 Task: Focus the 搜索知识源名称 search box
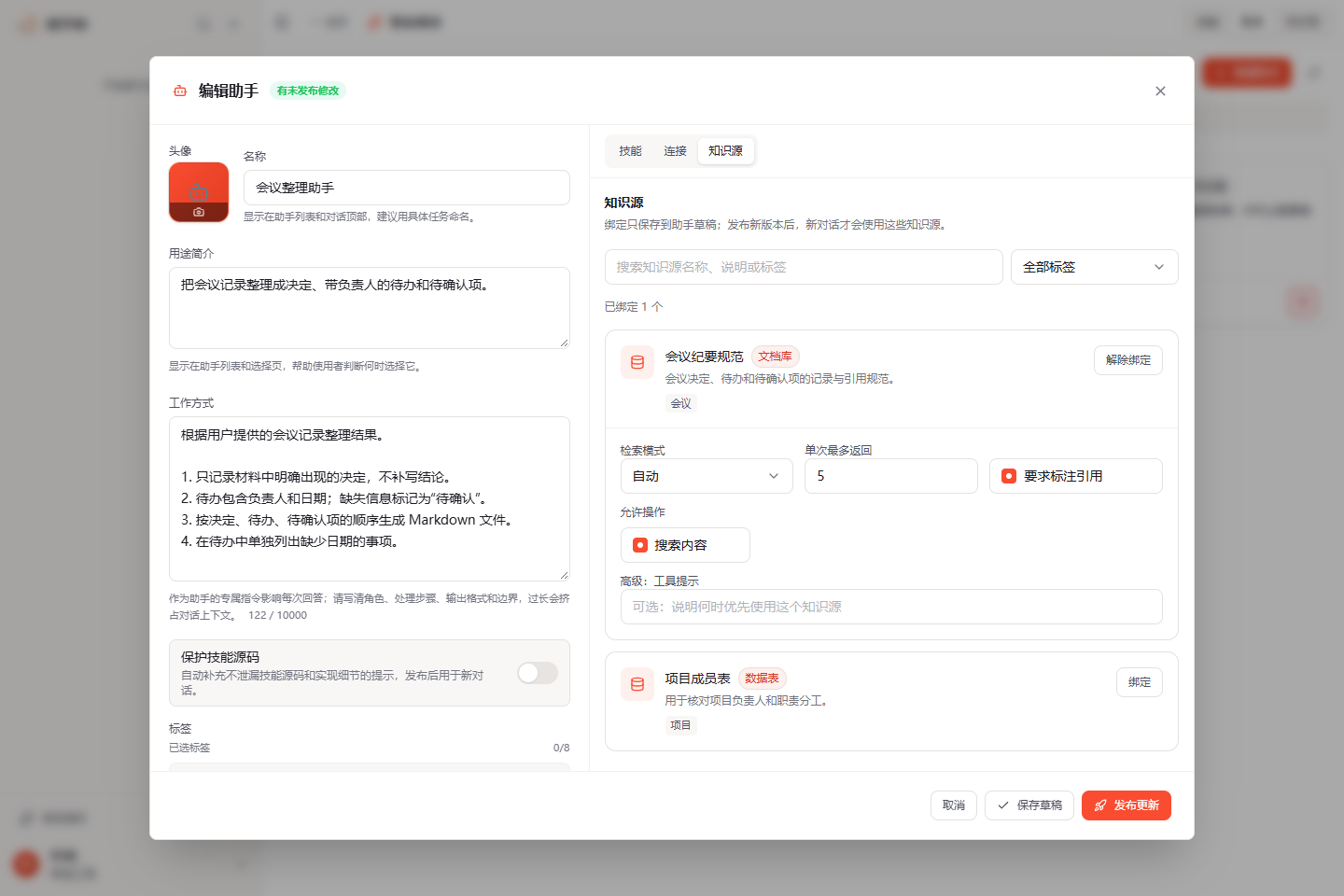(804, 267)
